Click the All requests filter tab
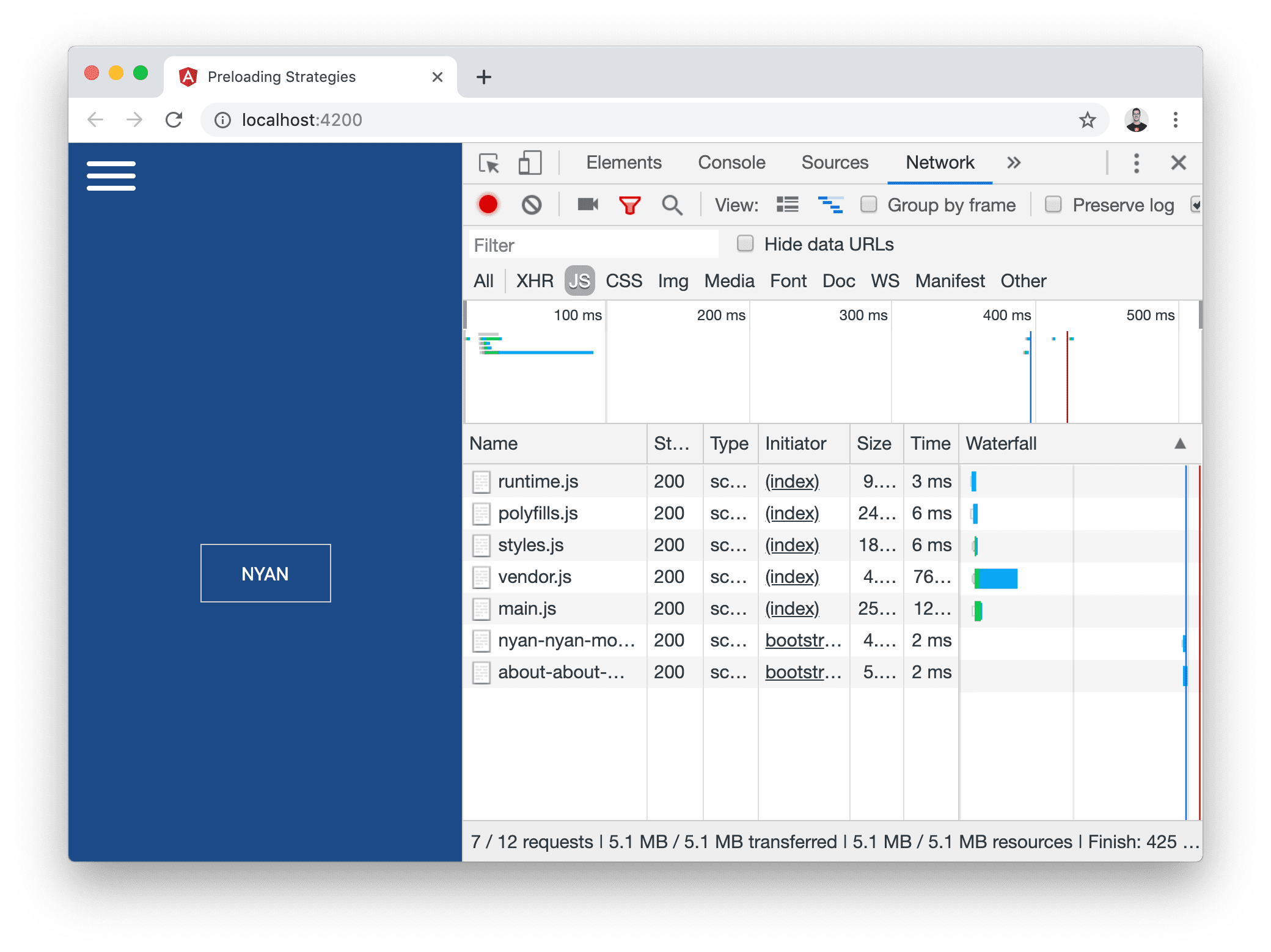Screen dimensions: 1271x952 [484, 281]
